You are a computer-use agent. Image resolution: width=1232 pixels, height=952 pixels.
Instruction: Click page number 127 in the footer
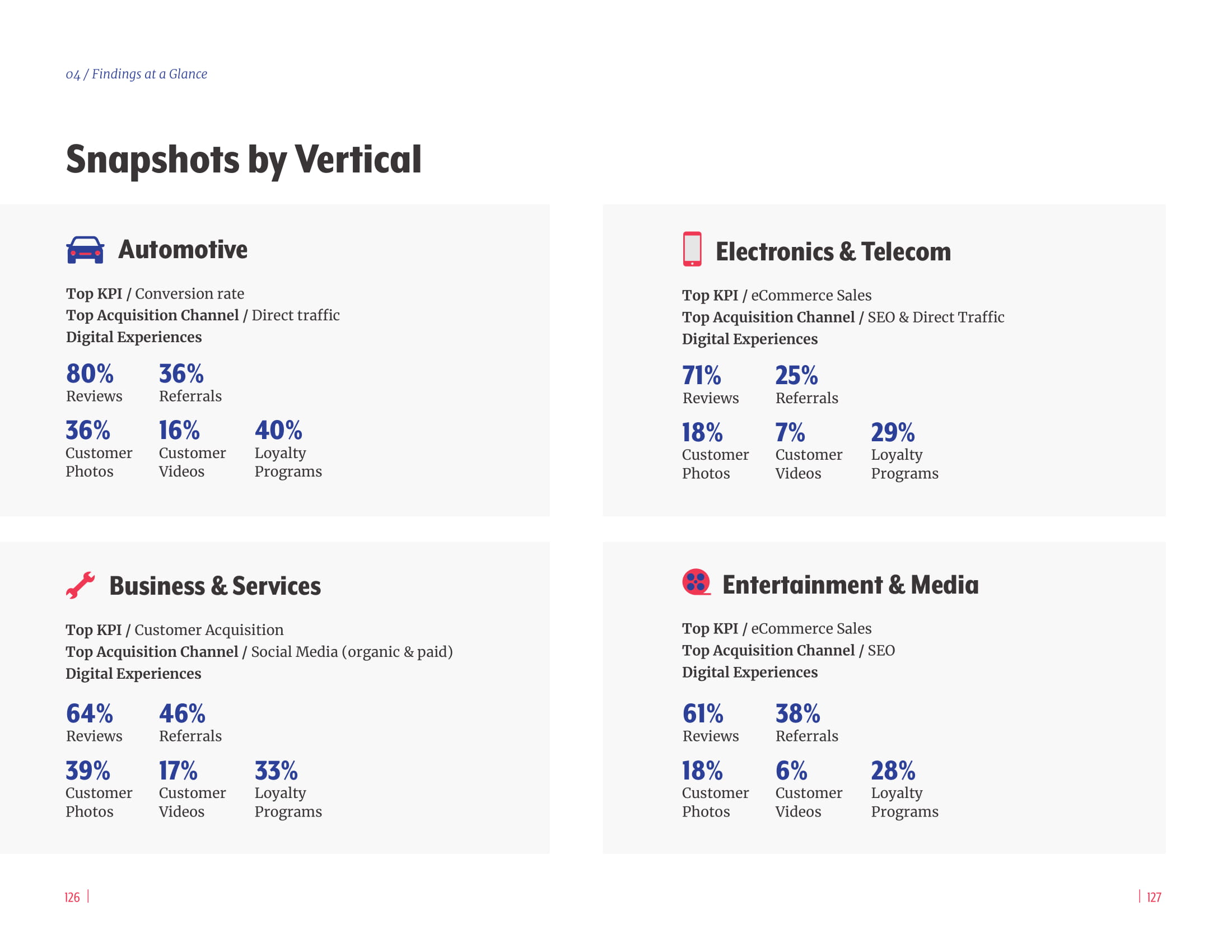tap(1154, 897)
